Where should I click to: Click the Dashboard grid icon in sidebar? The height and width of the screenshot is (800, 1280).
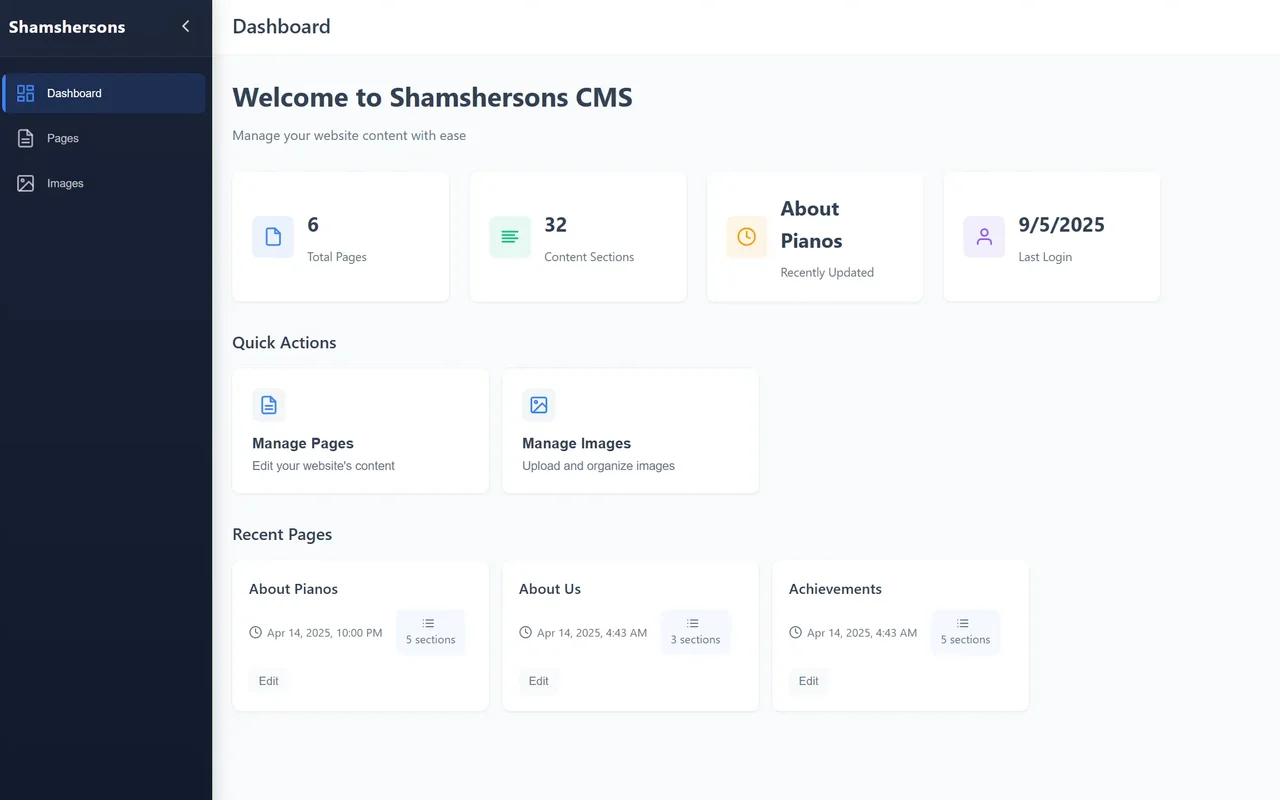26,93
